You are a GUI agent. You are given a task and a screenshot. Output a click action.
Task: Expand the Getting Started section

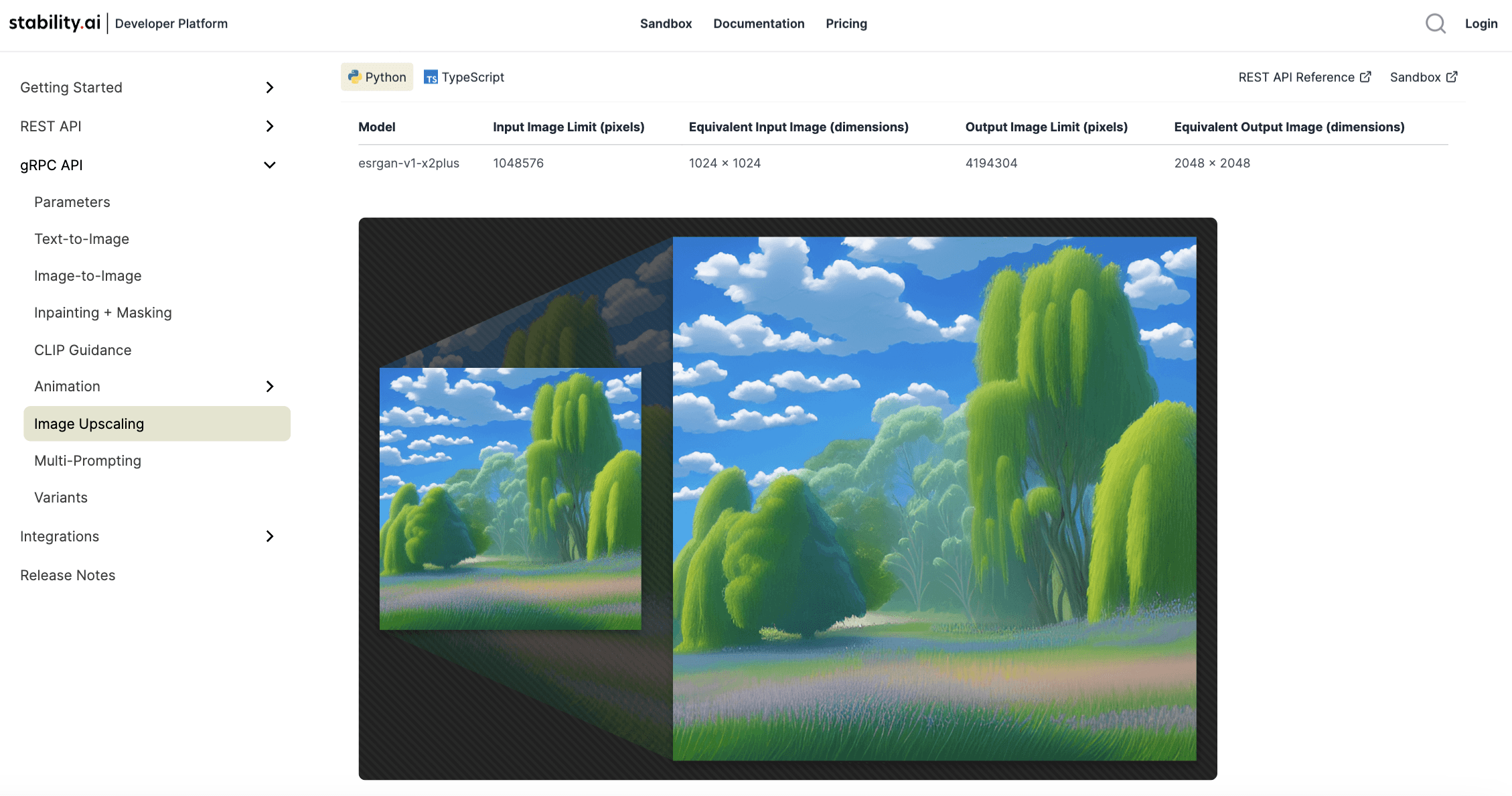[x=270, y=87]
